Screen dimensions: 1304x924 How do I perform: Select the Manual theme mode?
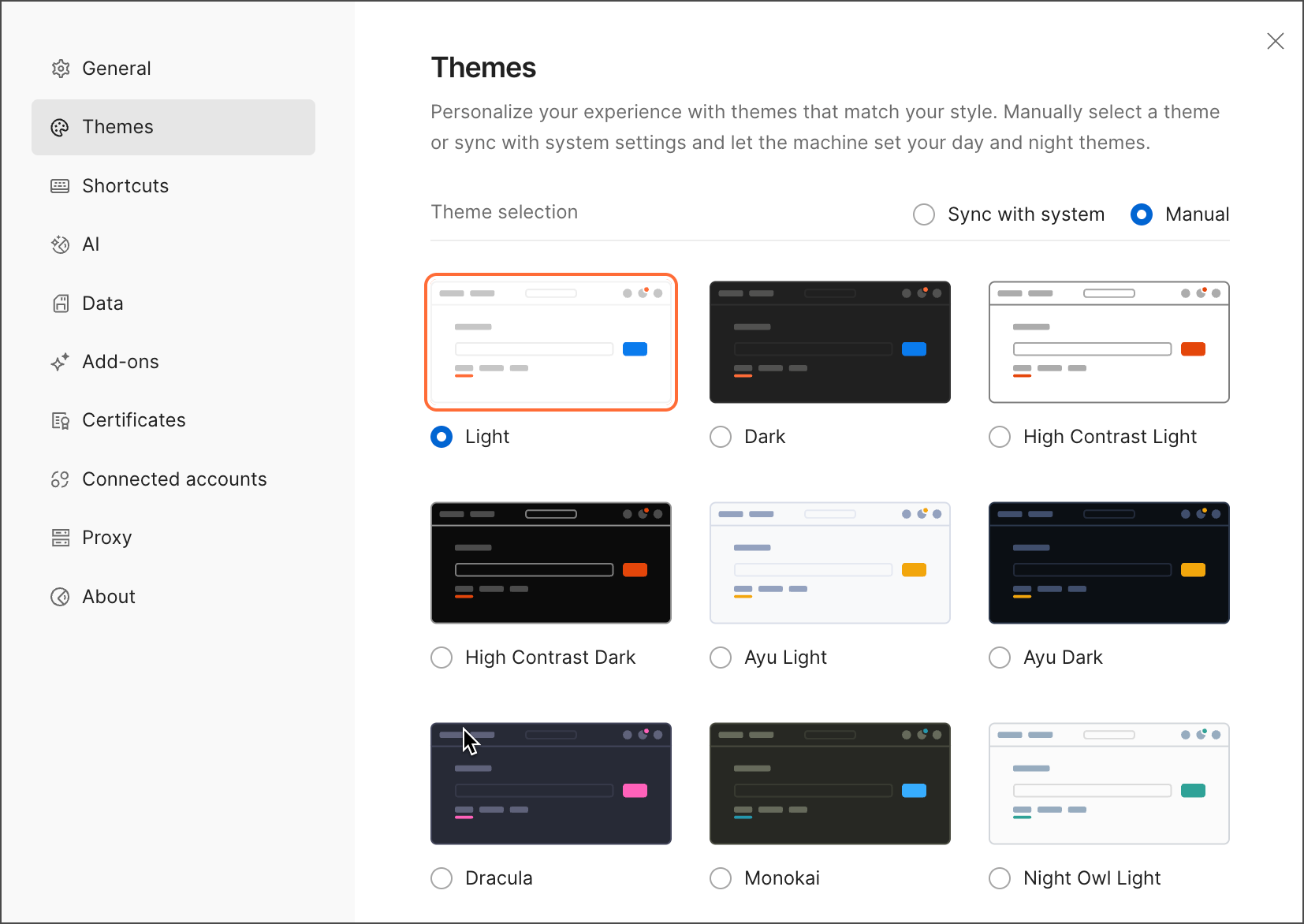coord(1141,214)
